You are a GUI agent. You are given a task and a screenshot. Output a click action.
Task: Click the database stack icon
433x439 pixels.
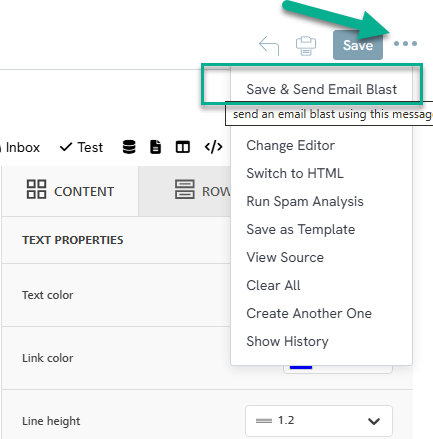[x=129, y=147]
